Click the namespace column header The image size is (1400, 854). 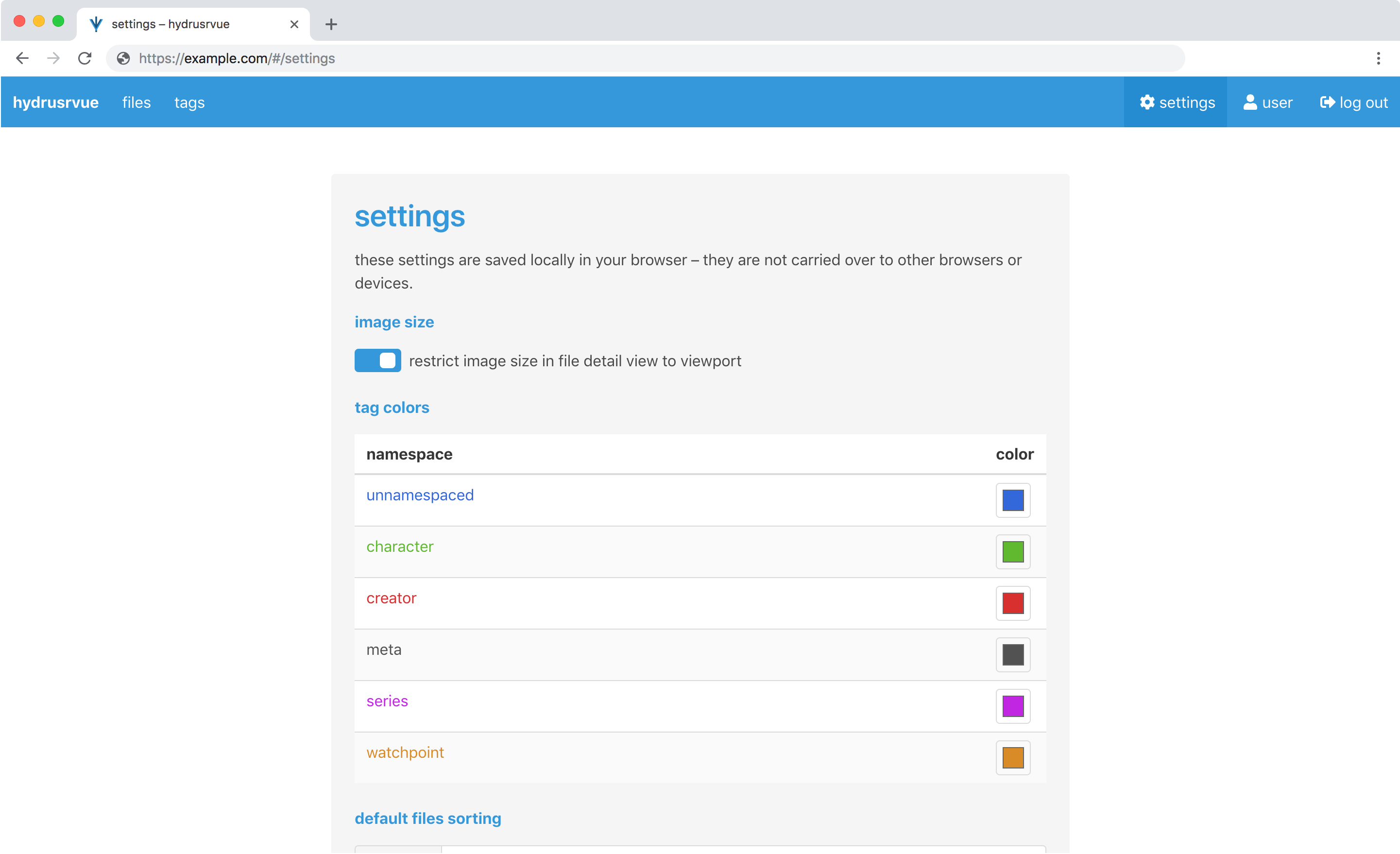click(409, 454)
